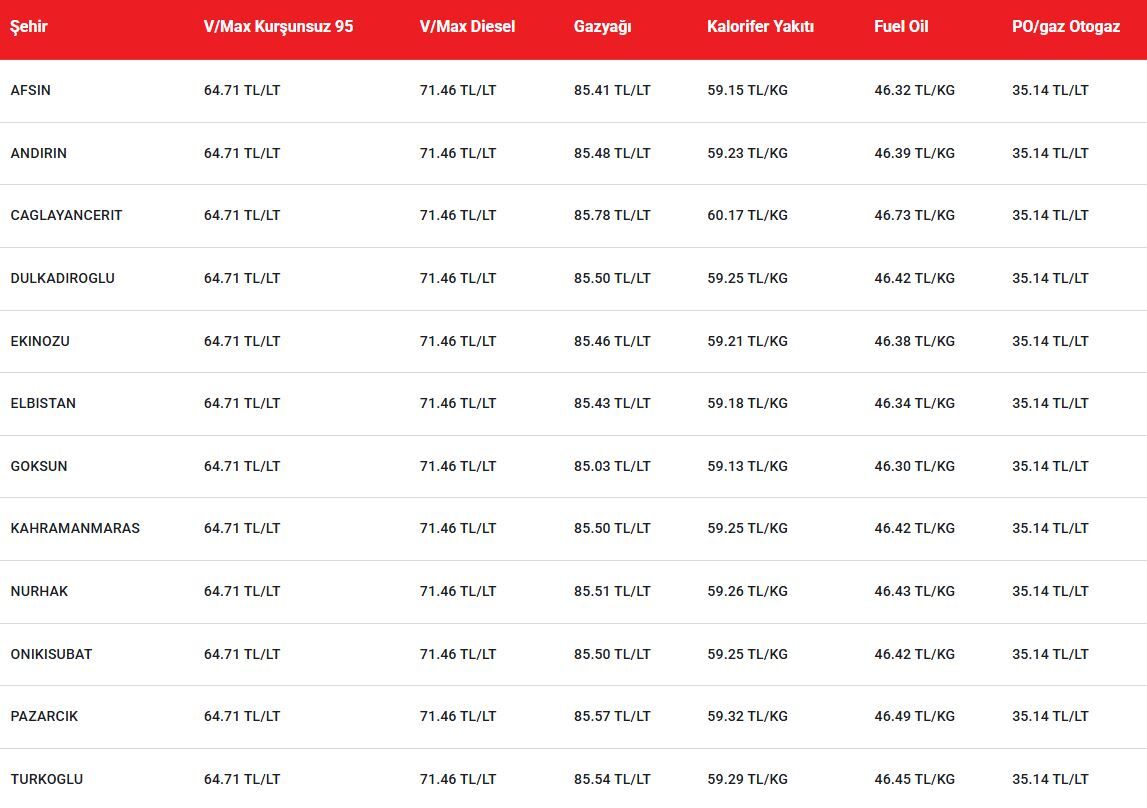
Task: Click the Şehir column header
Action: tap(29, 27)
